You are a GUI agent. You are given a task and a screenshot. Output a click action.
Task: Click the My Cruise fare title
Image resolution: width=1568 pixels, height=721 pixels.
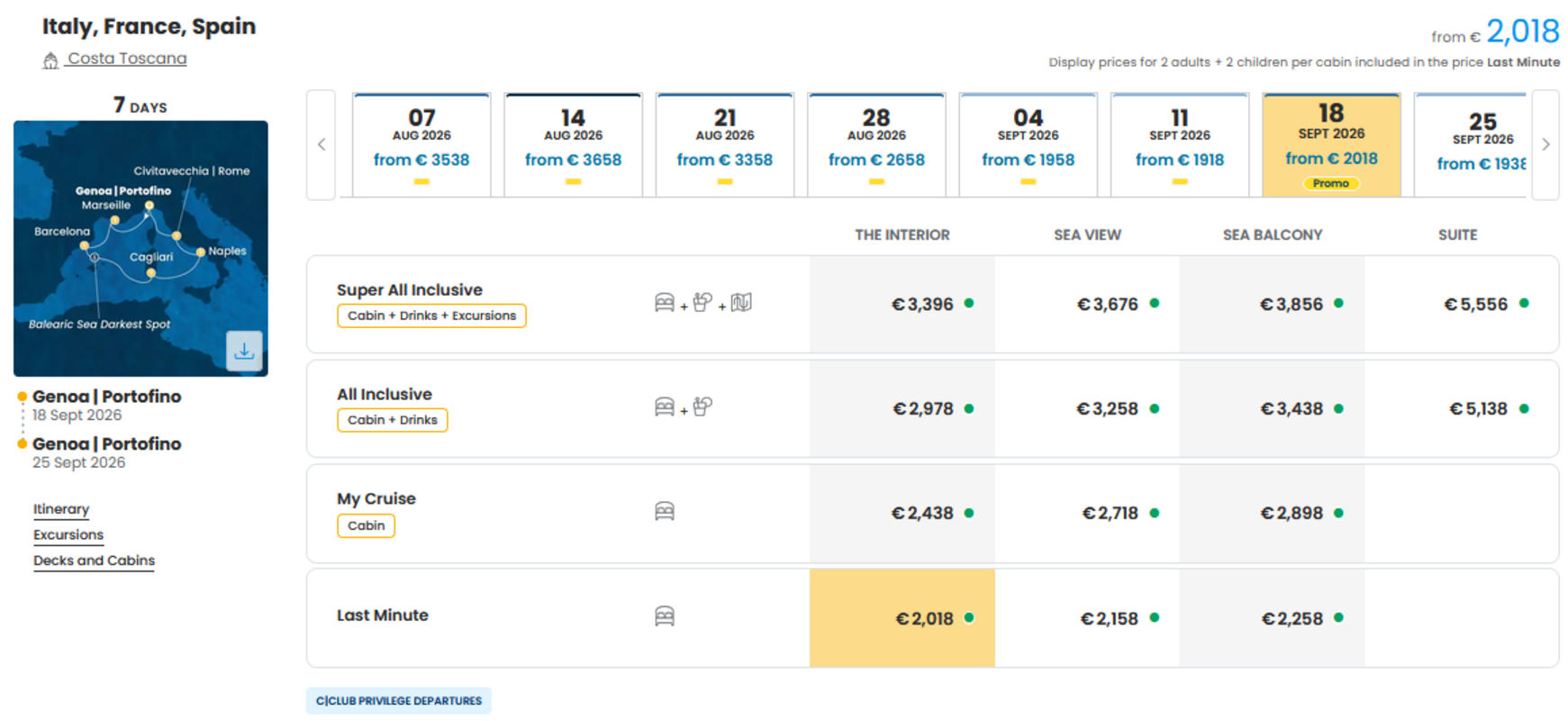(376, 499)
